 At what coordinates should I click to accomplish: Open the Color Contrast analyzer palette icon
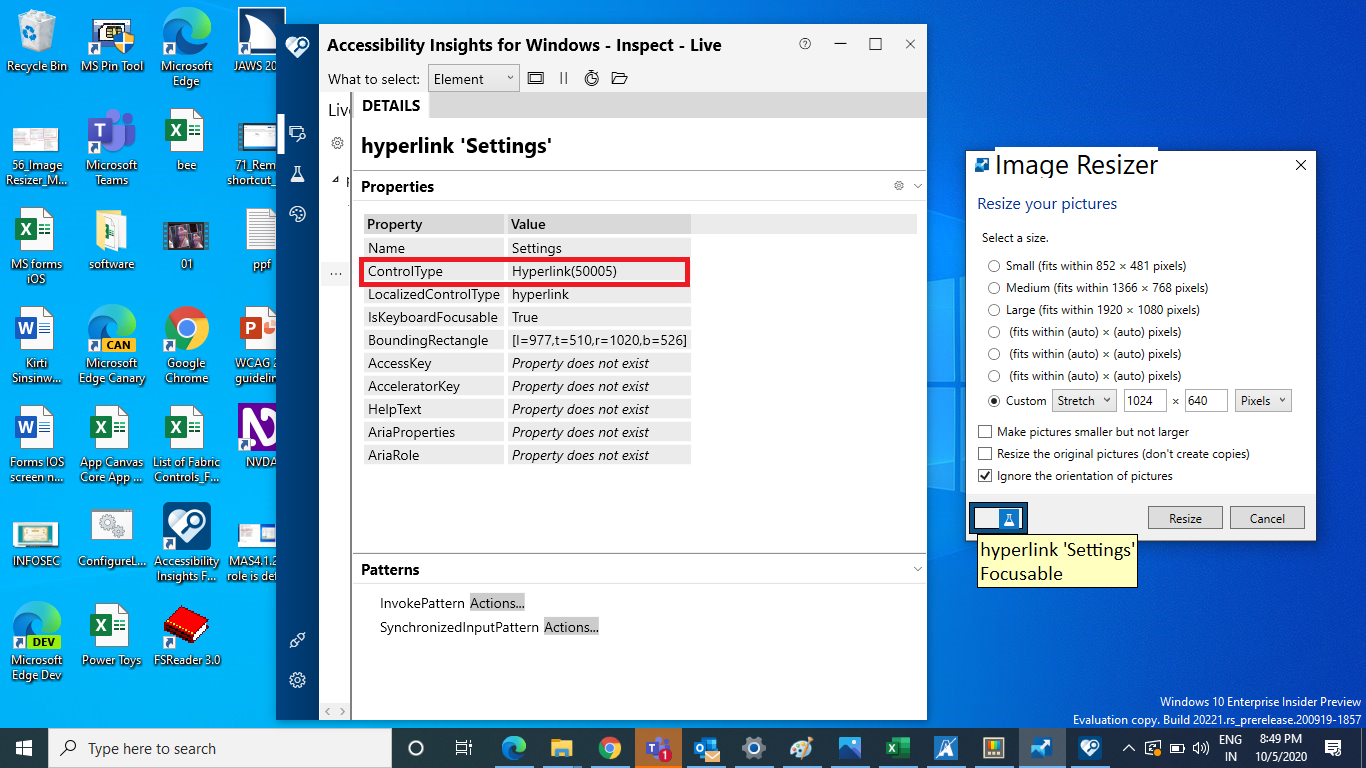297,213
